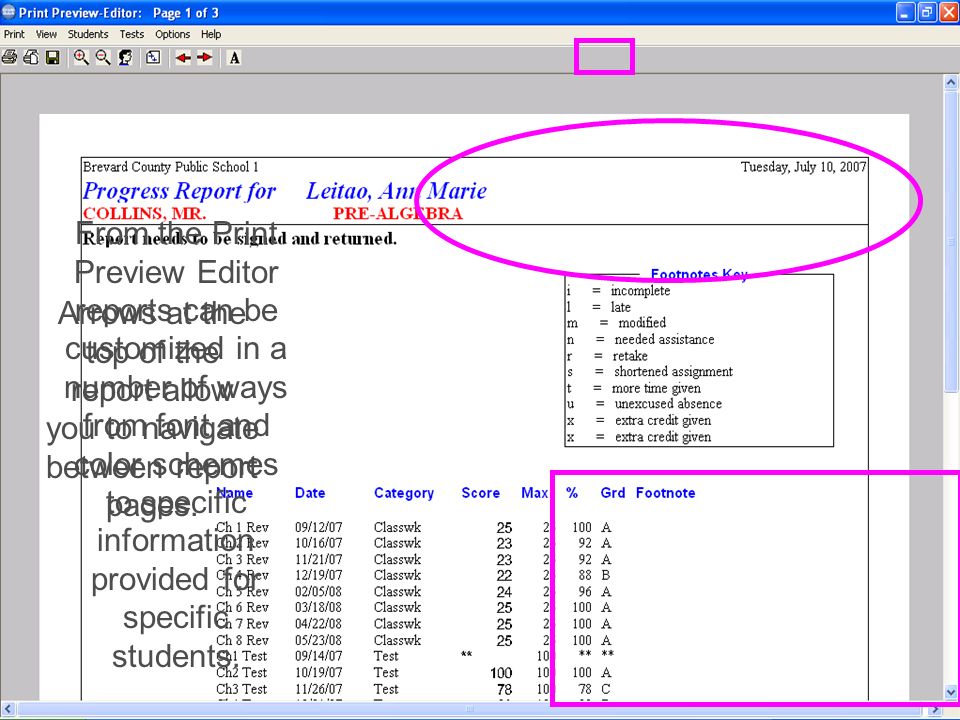Click the 'Score' column header
This screenshot has width=960, height=720.
click(x=481, y=493)
